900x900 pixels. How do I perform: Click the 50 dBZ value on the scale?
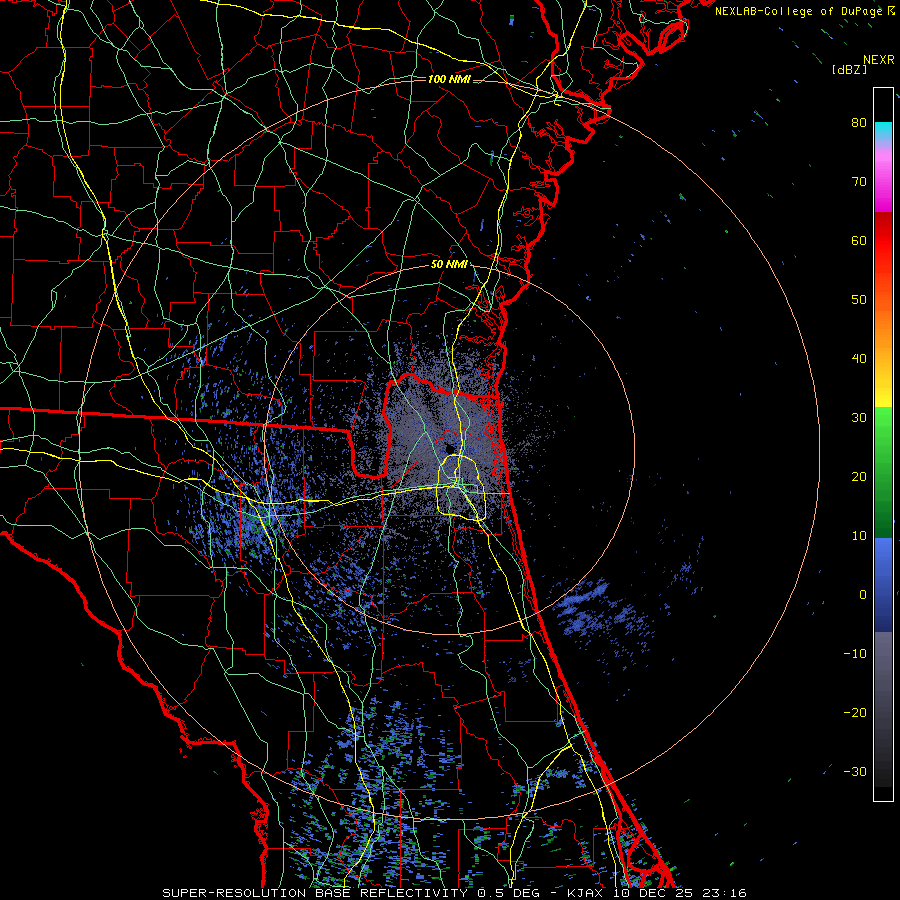(x=859, y=300)
